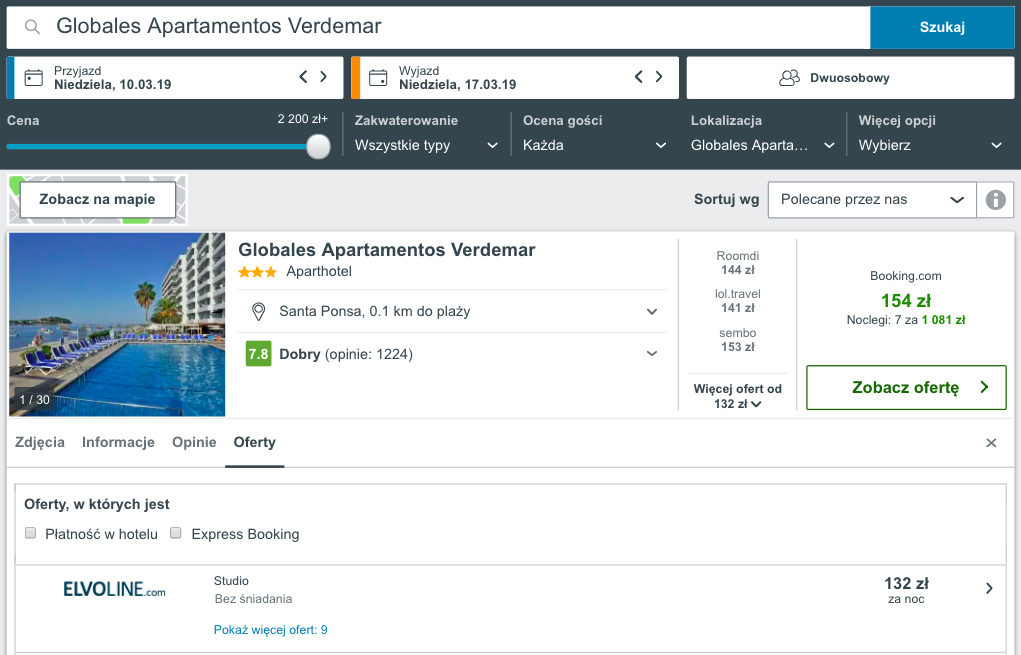
Task: Move check-in date to previous day
Action: tap(303, 77)
